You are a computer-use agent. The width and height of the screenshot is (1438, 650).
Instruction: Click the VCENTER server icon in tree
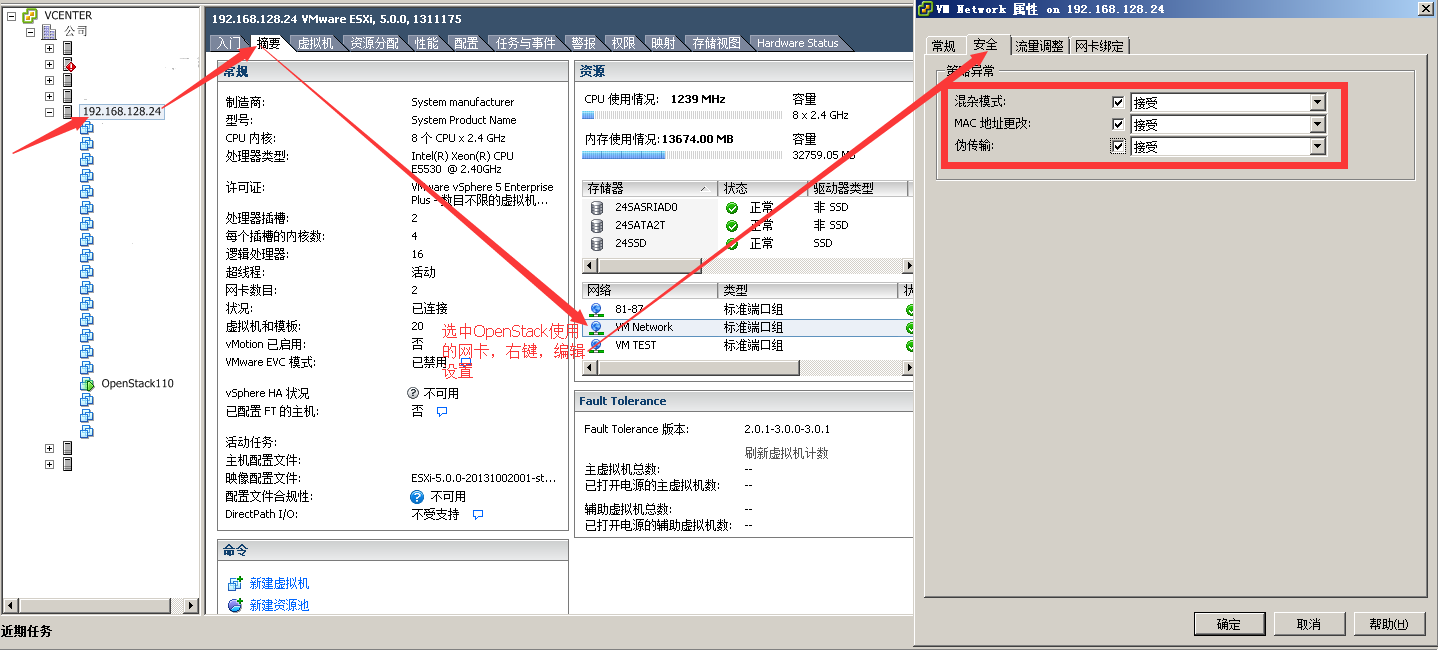30,16
